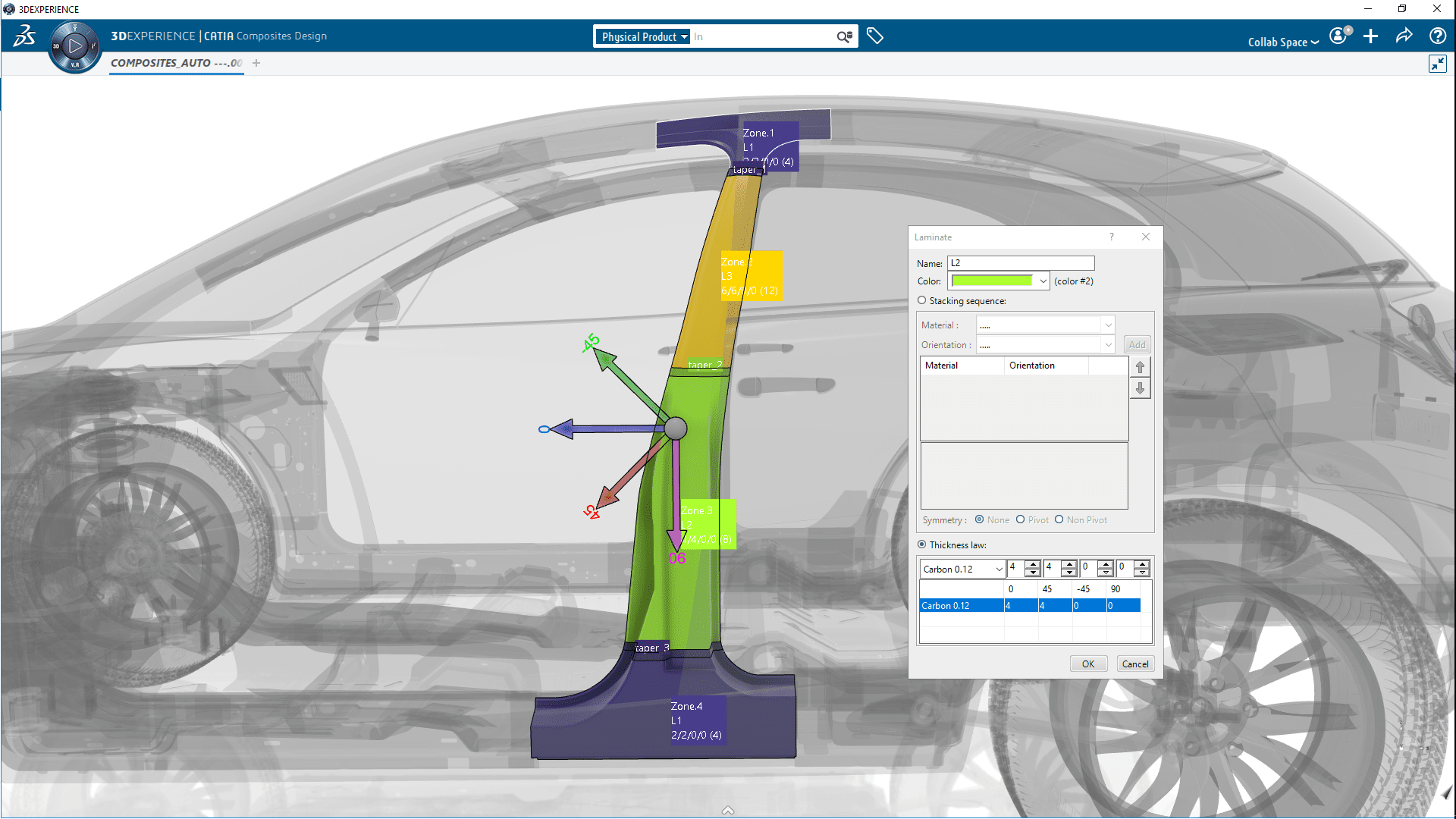Click the green laminate color swatch
The width and height of the screenshot is (1456, 819).
click(x=992, y=281)
